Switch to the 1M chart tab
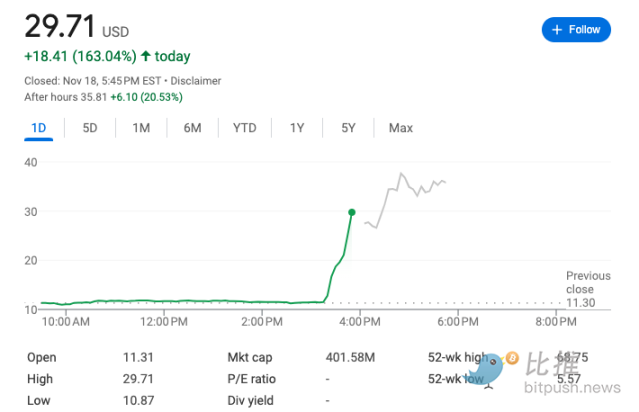Image resolution: width=639 pixels, height=412 pixels. click(141, 128)
